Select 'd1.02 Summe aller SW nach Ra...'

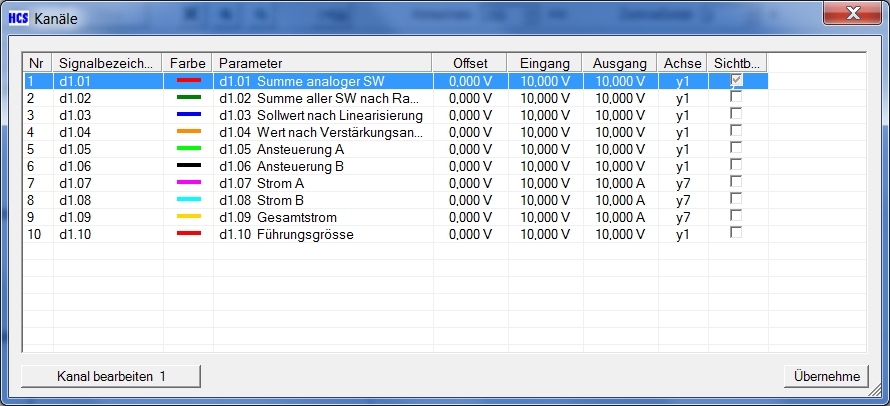click(319, 98)
